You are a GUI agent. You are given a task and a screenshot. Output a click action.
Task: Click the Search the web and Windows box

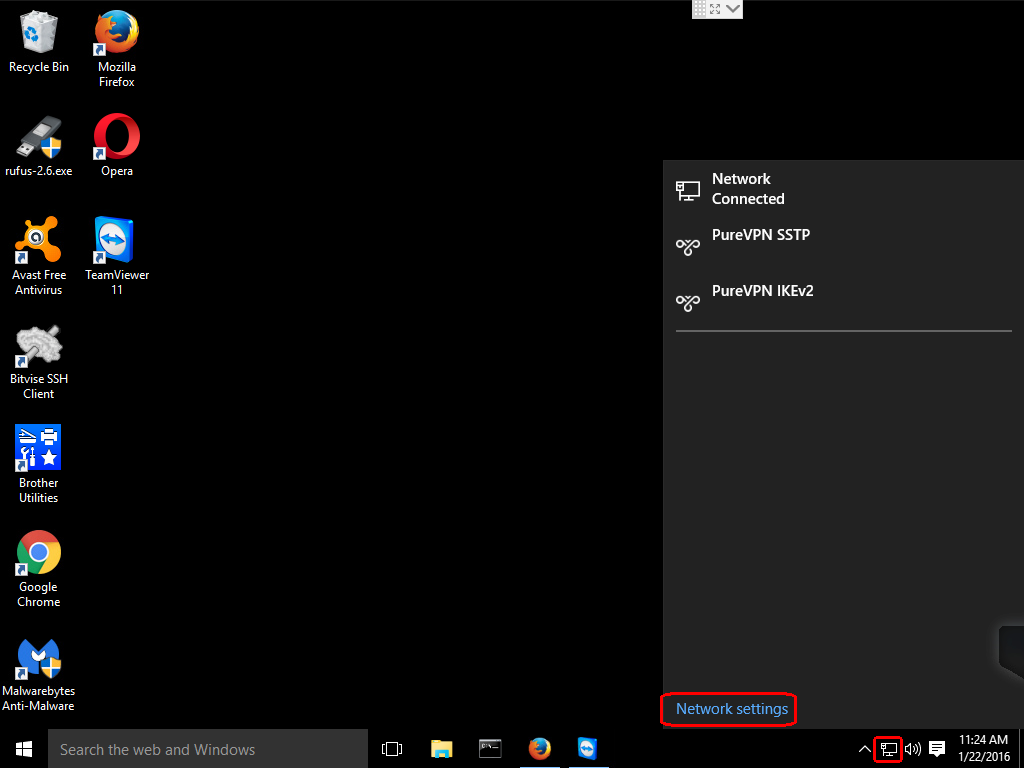click(208, 749)
